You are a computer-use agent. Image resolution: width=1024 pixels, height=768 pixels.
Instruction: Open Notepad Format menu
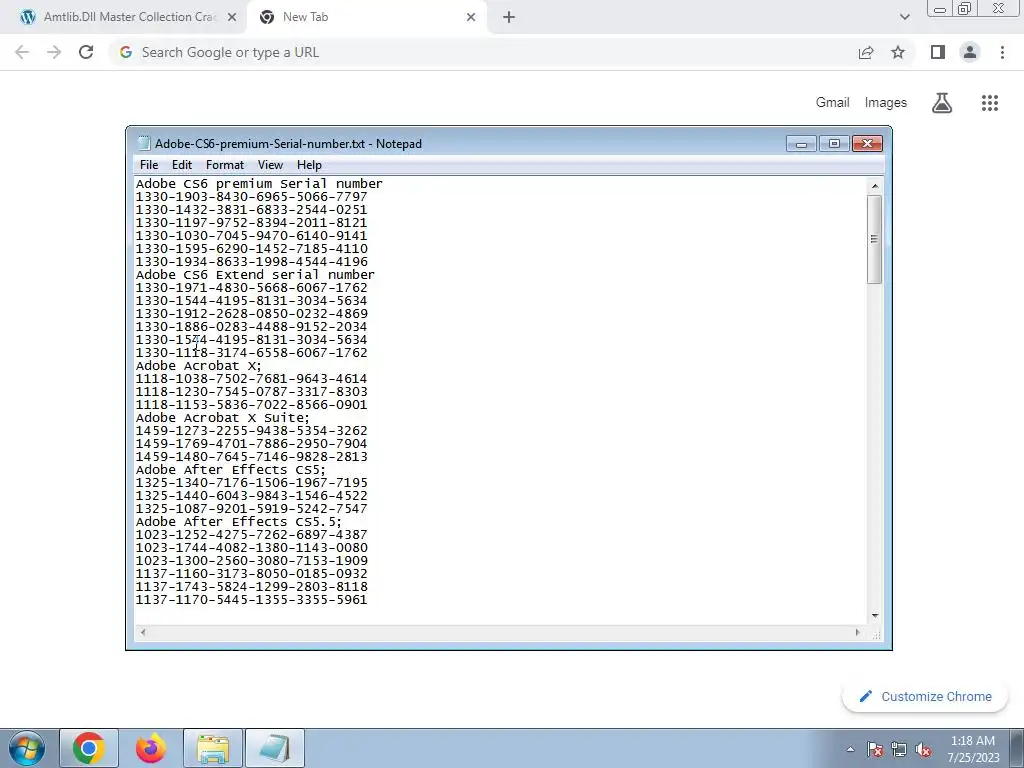point(225,165)
